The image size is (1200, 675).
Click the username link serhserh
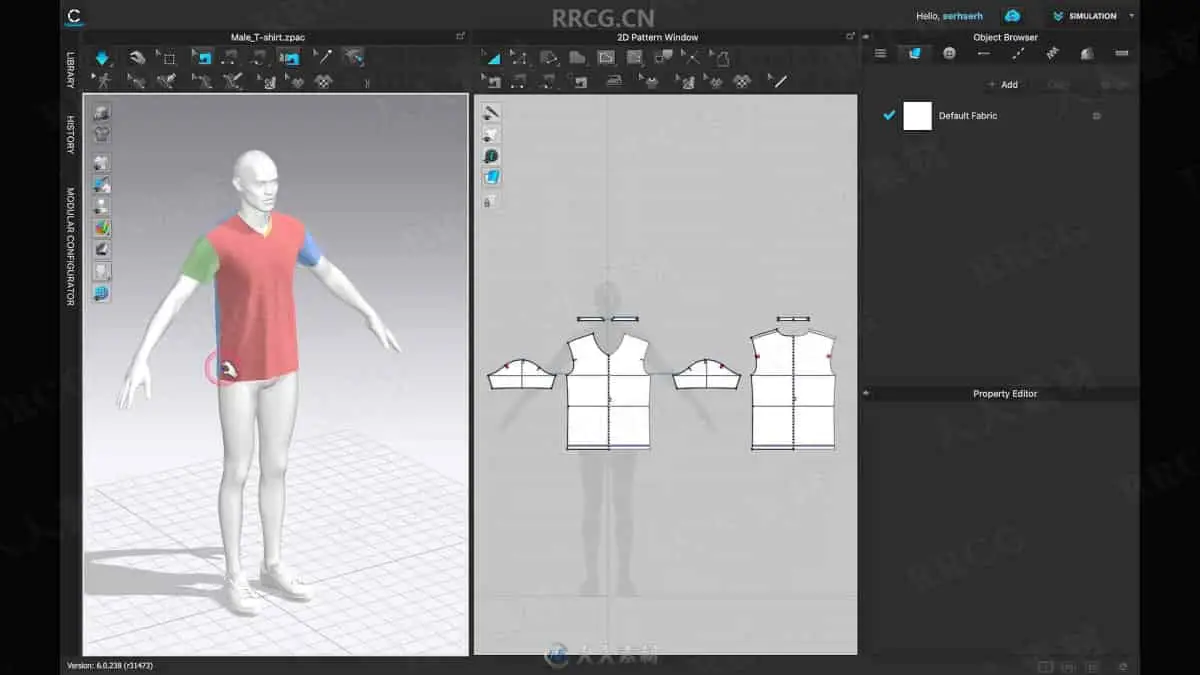pos(965,16)
